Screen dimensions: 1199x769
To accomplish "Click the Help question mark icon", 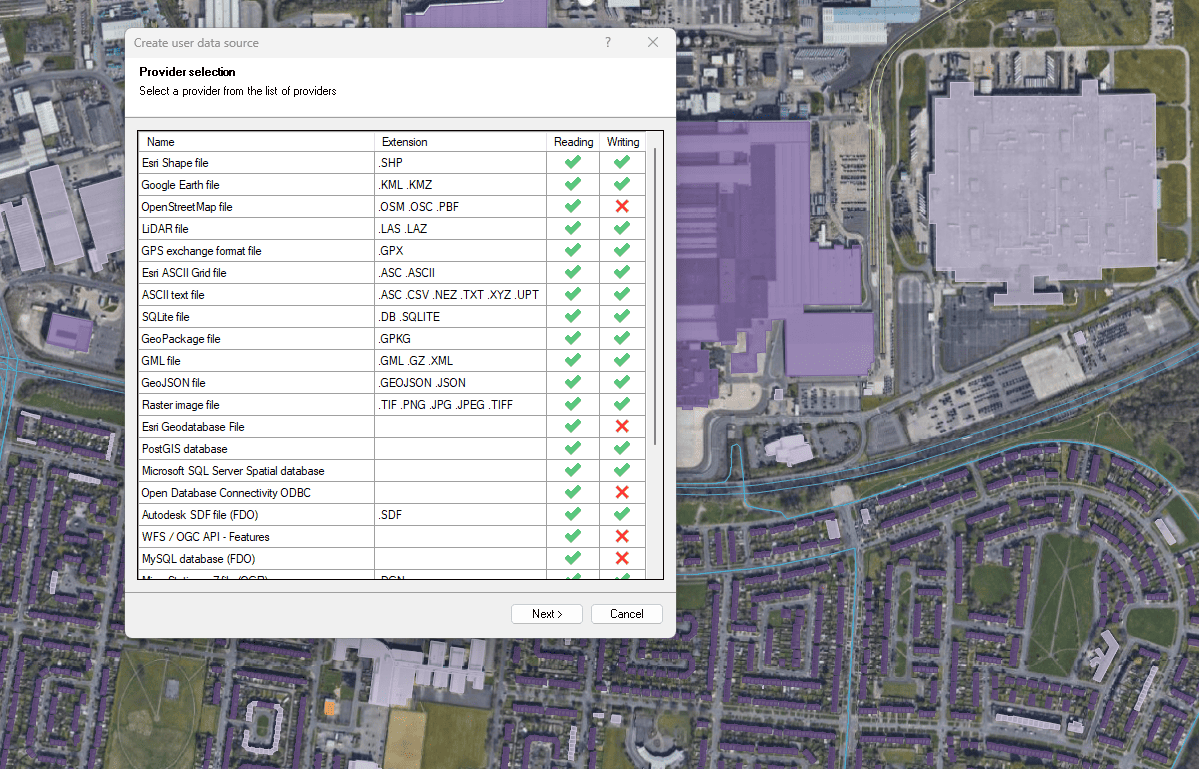I will 608,43.
